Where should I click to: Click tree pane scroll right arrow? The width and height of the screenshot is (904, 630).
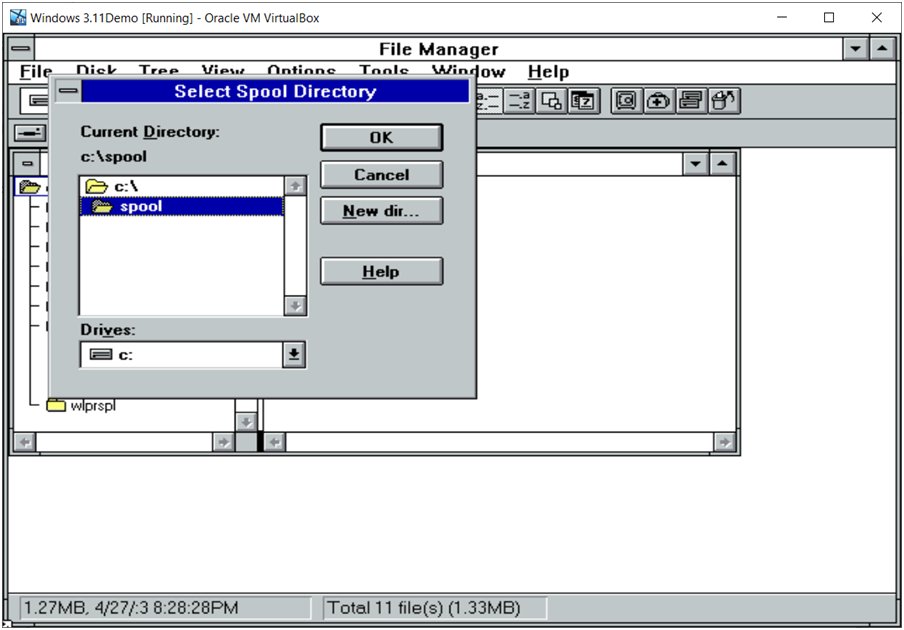(223, 442)
